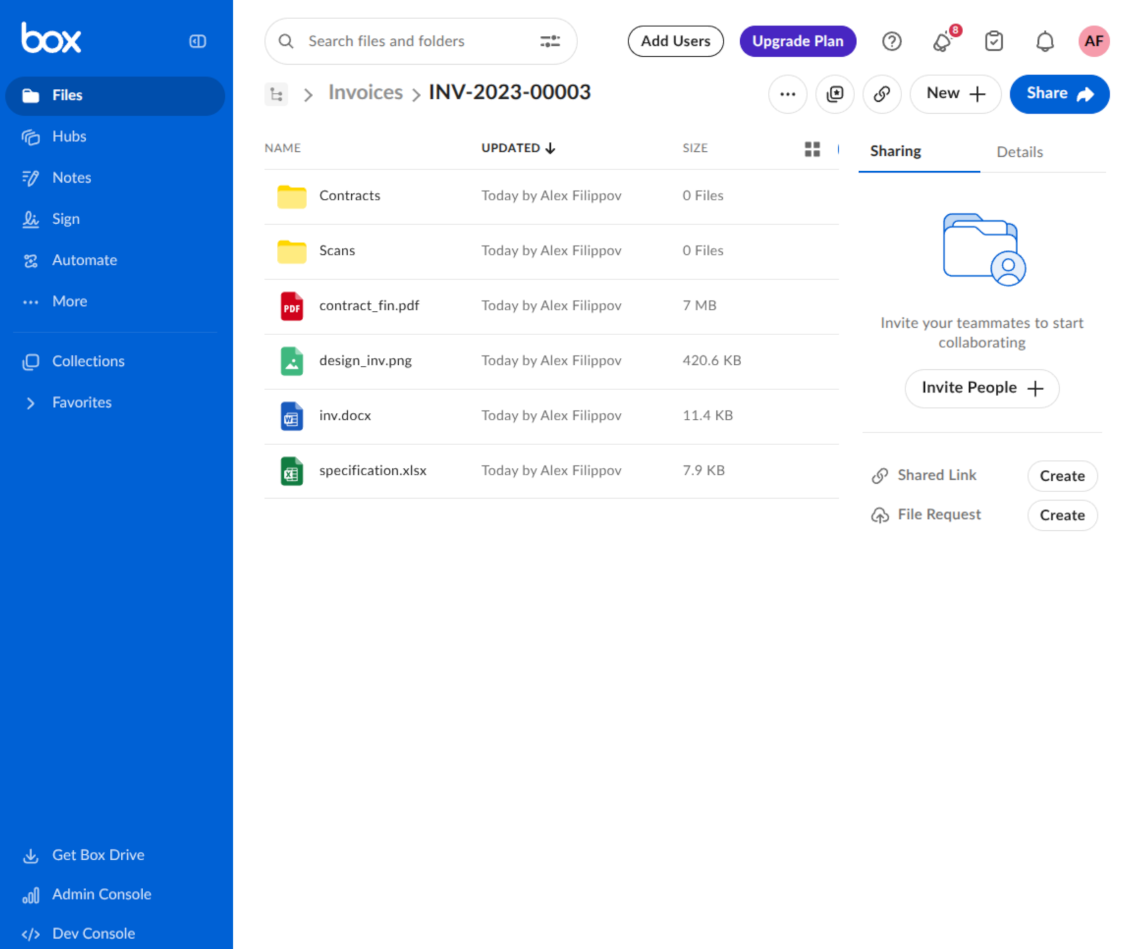Open the New dropdown button
The width and height of the screenshot is (1130, 949).
pyautogui.click(x=956, y=94)
